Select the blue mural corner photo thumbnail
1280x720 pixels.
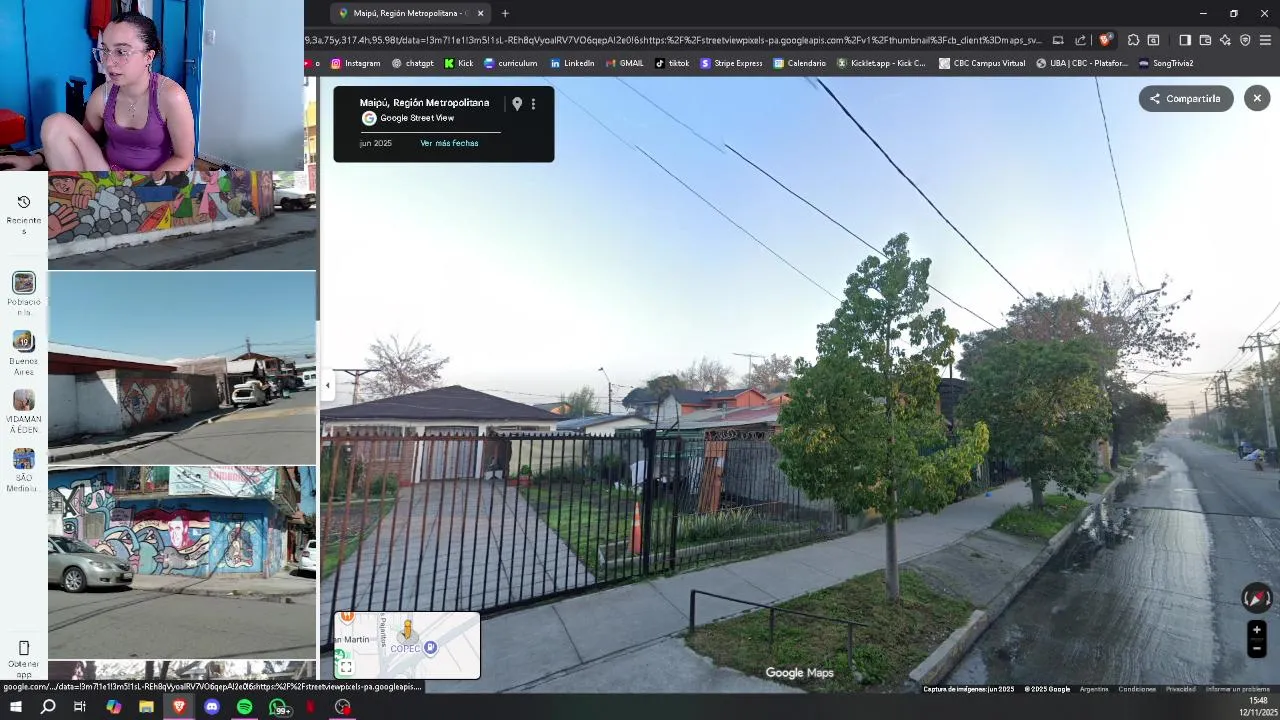pos(182,562)
